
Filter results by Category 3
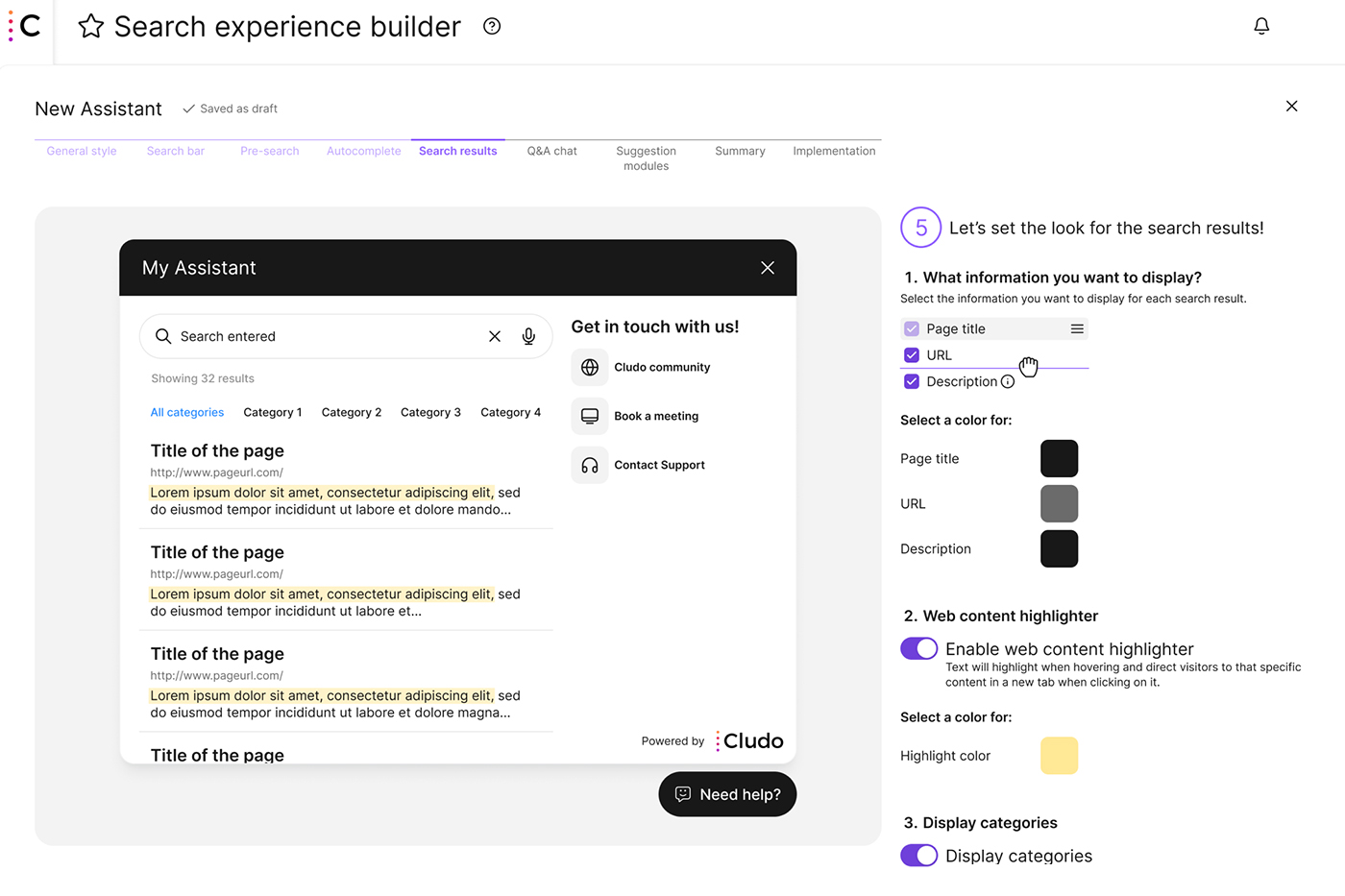tap(430, 412)
